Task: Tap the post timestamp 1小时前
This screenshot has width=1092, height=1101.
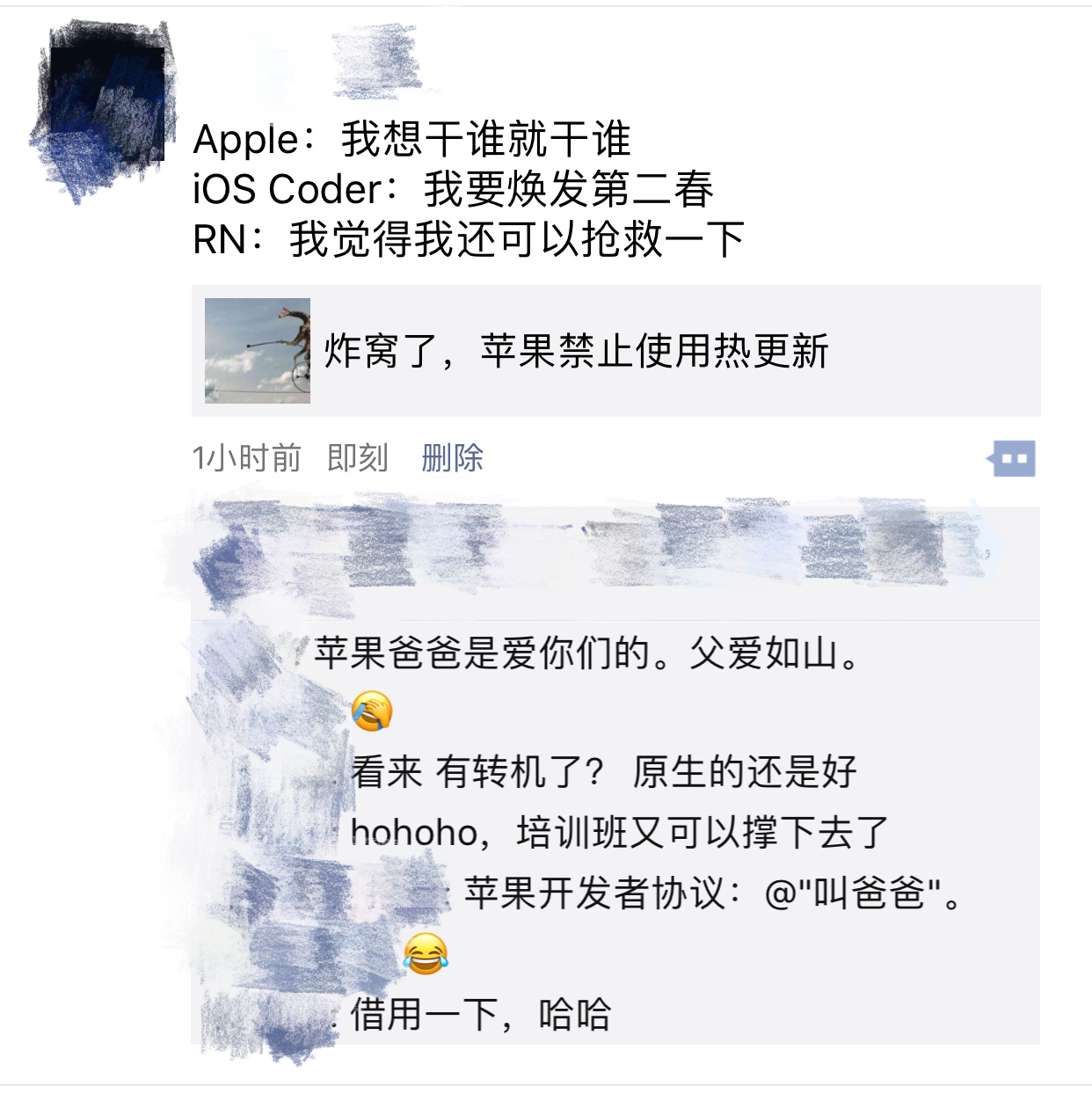Action: (246, 458)
